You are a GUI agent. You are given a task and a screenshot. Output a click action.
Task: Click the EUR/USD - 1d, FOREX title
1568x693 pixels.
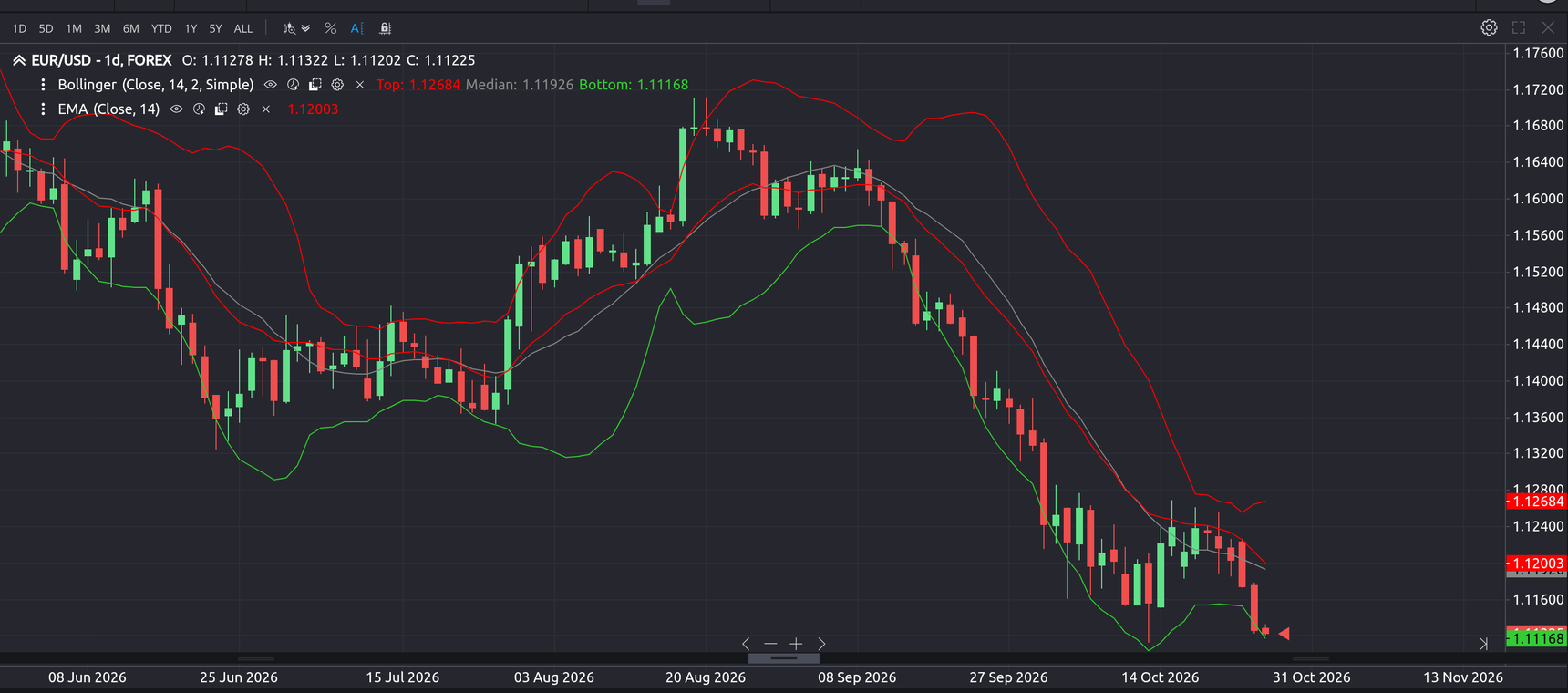(101, 60)
